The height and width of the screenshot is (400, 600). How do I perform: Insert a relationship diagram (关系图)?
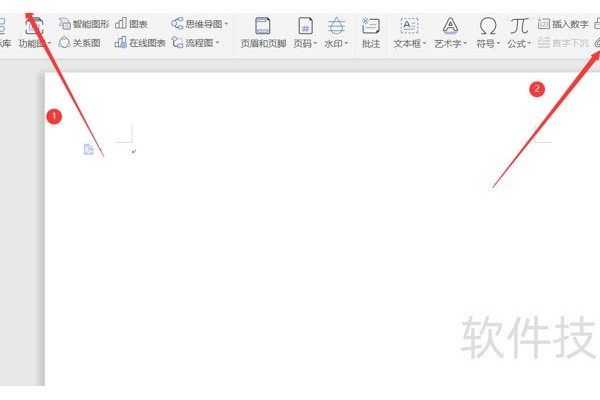[x=79, y=43]
